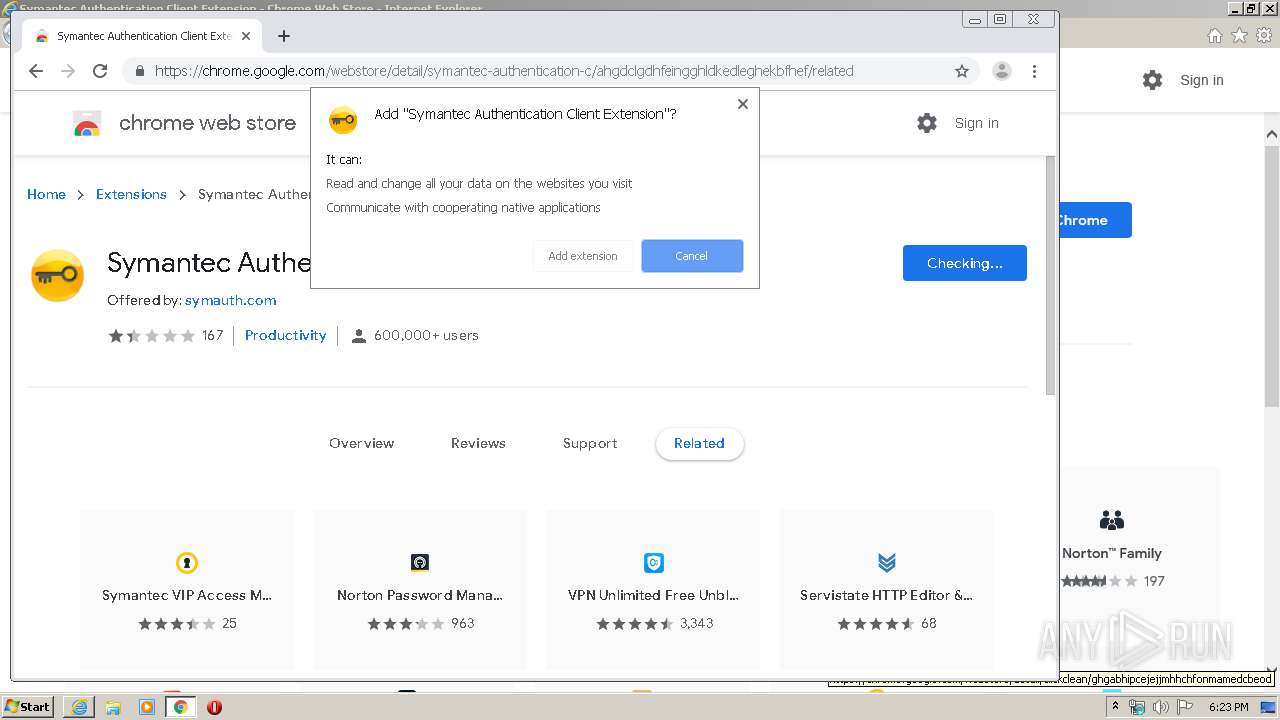
Task: Open a new Chrome tab
Action: click(284, 36)
